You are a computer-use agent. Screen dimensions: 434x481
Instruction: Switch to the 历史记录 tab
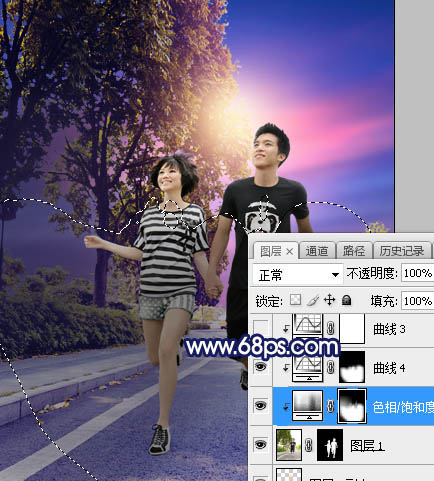click(x=402, y=251)
